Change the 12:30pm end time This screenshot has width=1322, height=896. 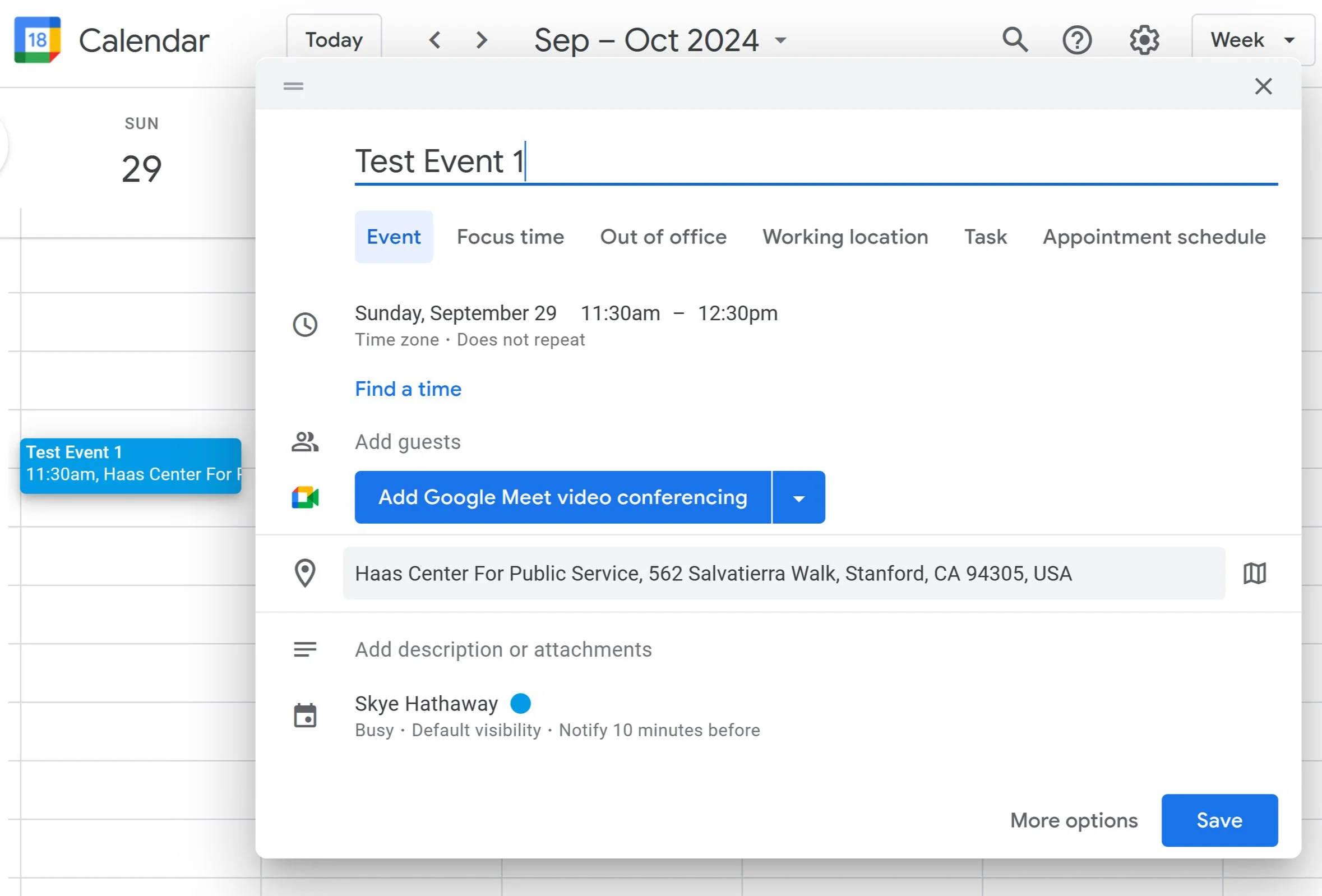click(x=737, y=313)
